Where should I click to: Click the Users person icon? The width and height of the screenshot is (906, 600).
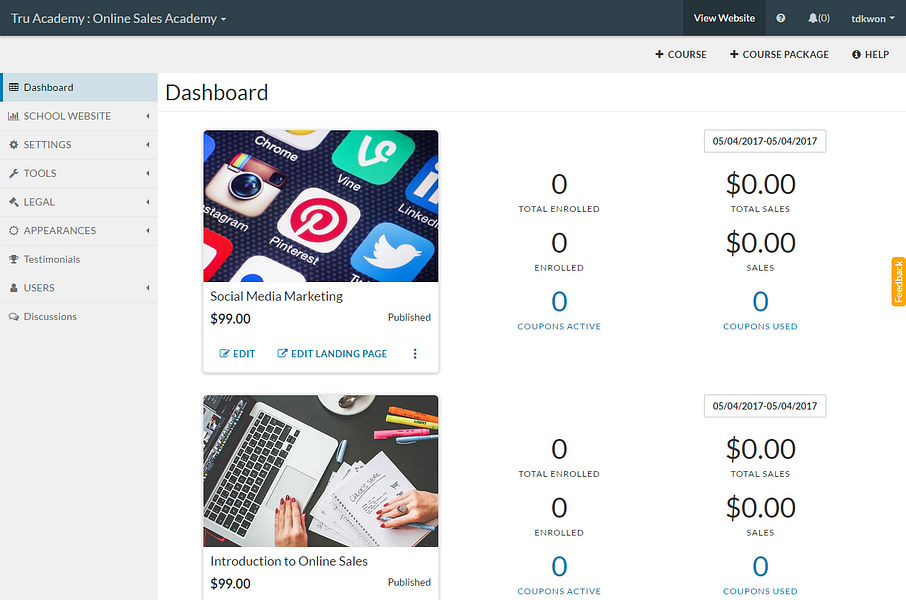(x=14, y=288)
